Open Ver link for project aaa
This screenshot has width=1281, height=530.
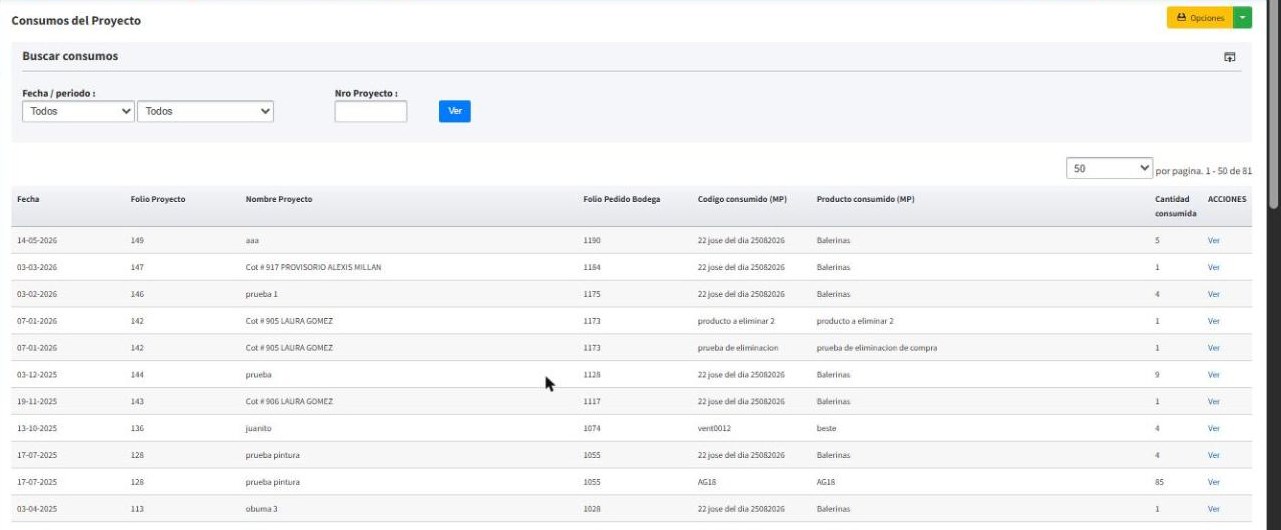pos(1214,241)
